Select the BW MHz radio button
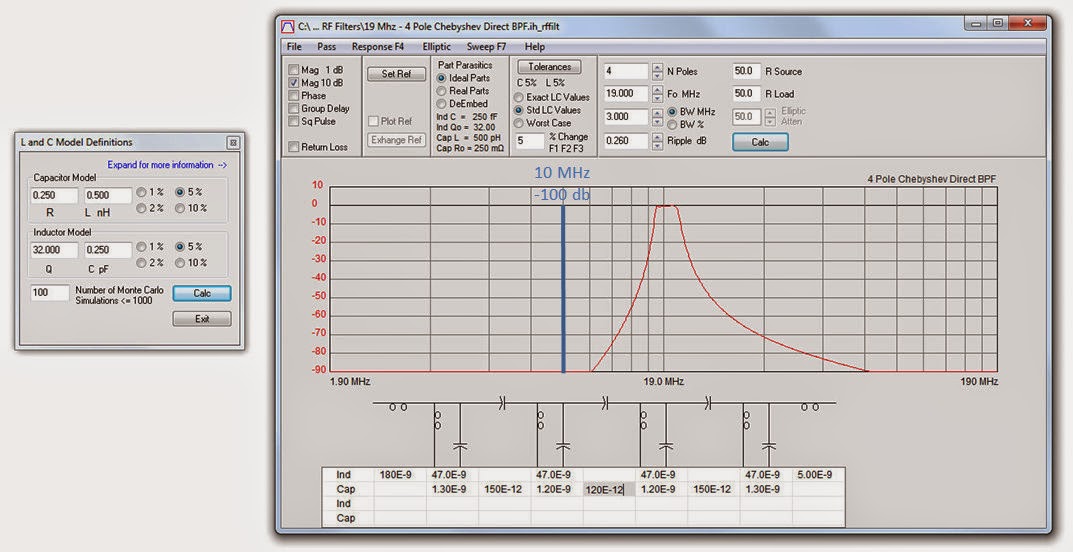1073x552 pixels. coord(672,111)
